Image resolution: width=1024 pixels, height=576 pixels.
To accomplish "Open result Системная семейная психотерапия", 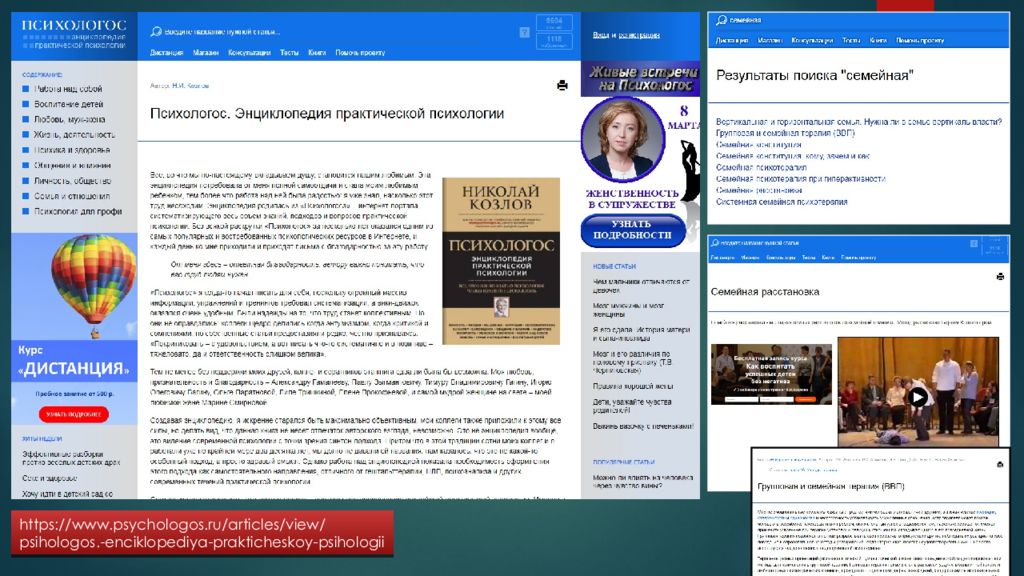I will (781, 202).
